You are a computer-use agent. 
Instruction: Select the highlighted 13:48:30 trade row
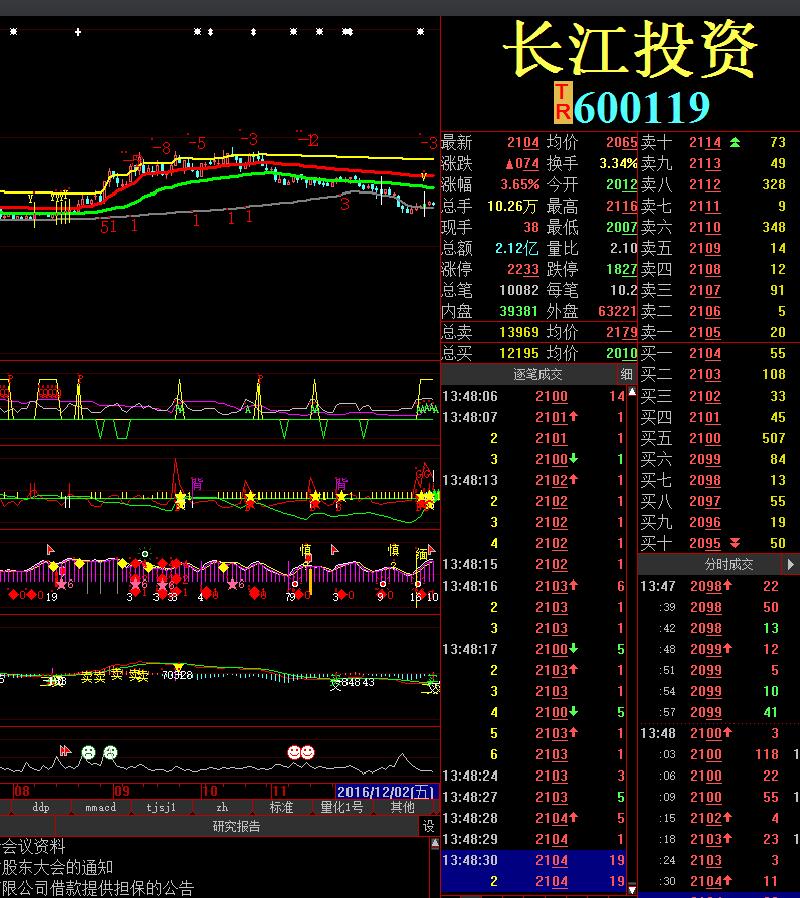[x=534, y=860]
